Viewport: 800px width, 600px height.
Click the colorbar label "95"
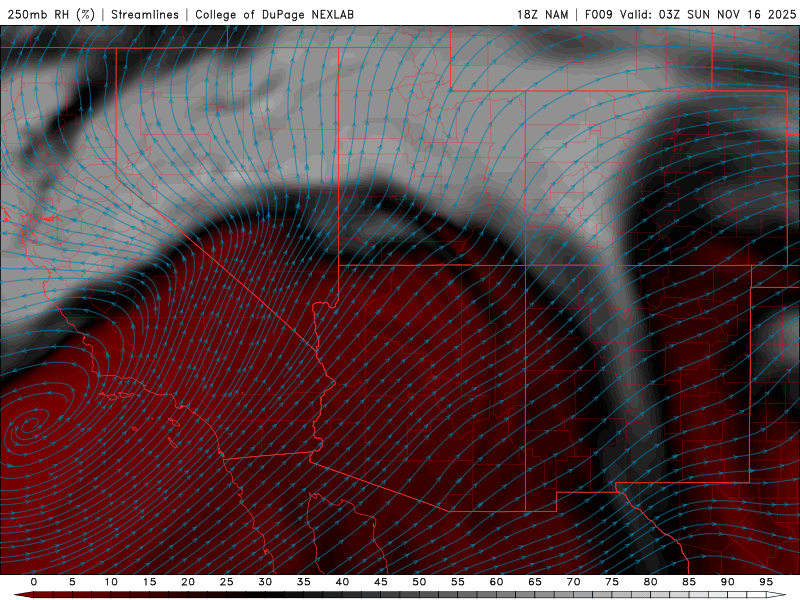point(766,582)
